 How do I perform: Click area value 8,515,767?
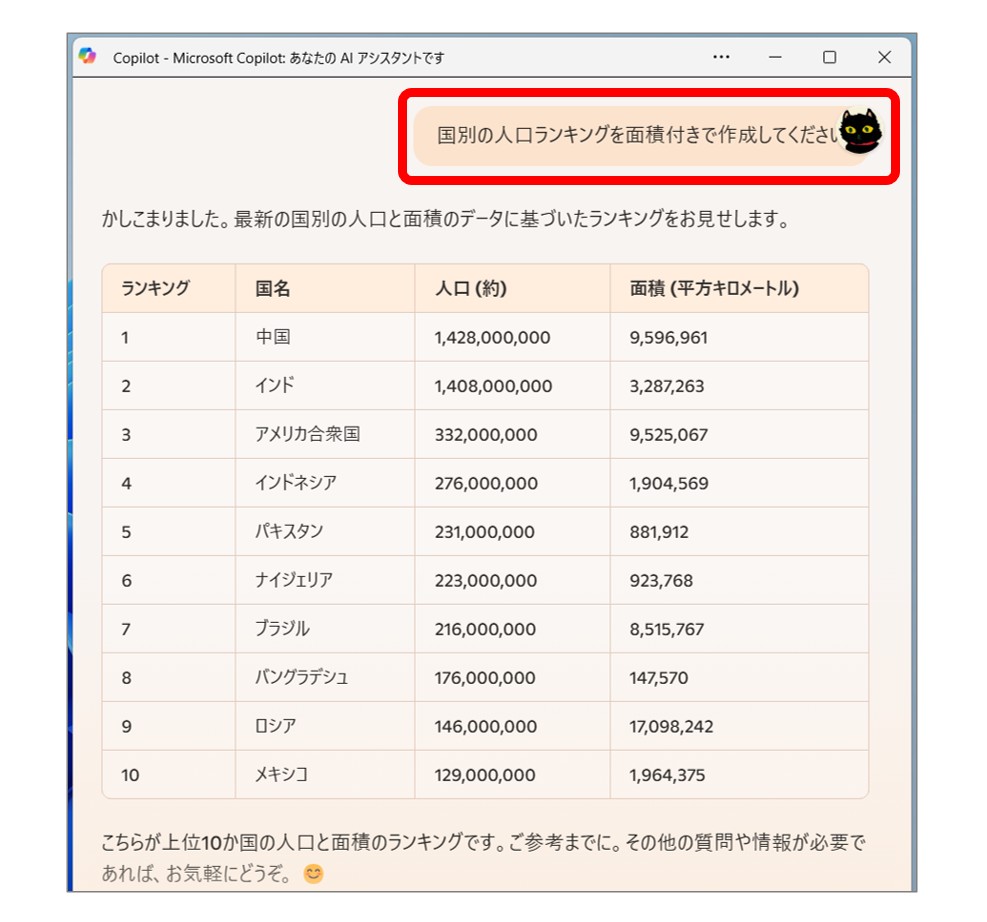pos(667,629)
